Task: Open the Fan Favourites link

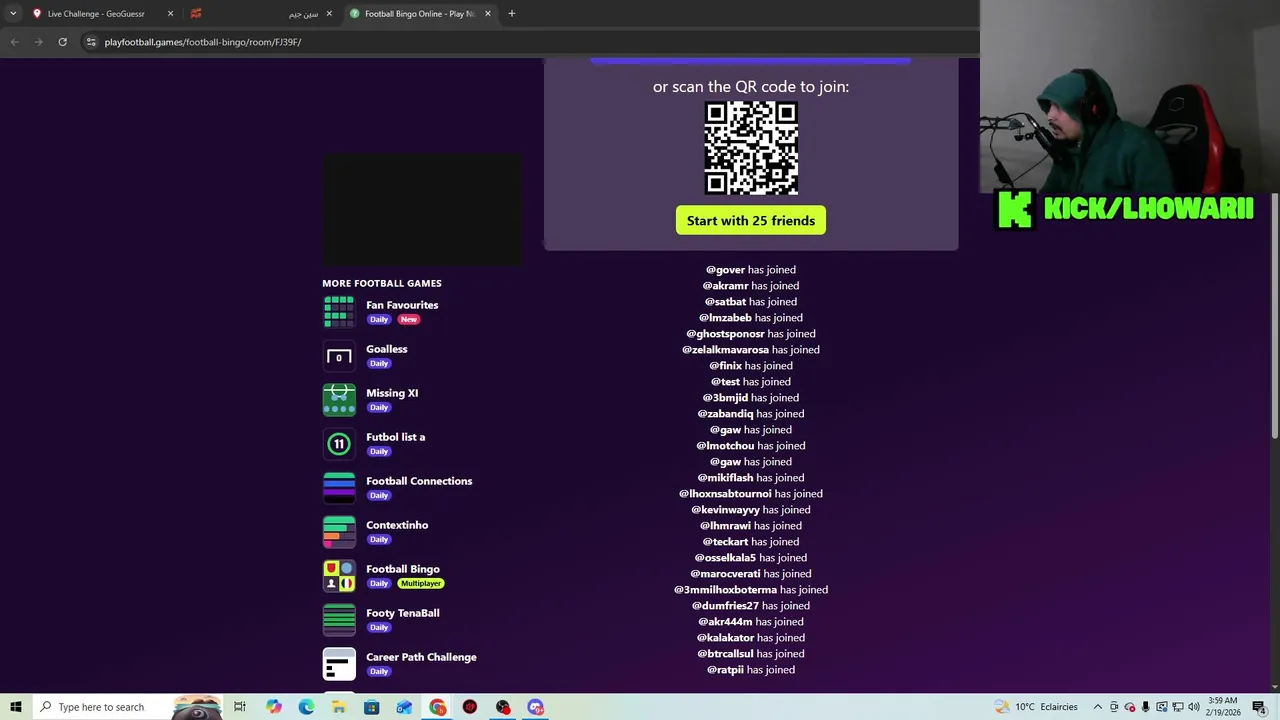Action: point(402,305)
